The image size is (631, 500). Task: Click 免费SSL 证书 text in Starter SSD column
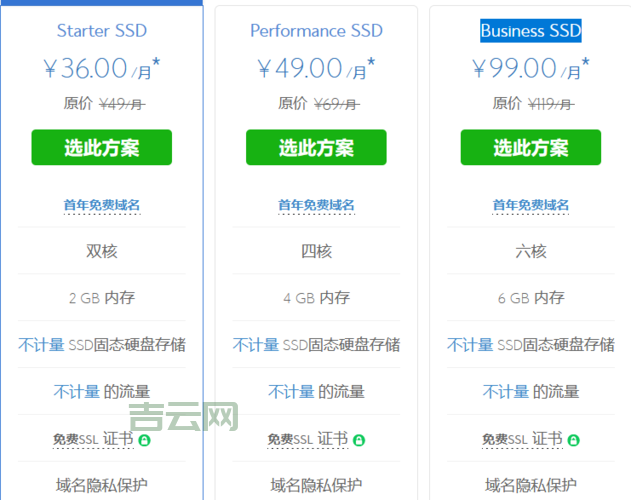click(94, 440)
